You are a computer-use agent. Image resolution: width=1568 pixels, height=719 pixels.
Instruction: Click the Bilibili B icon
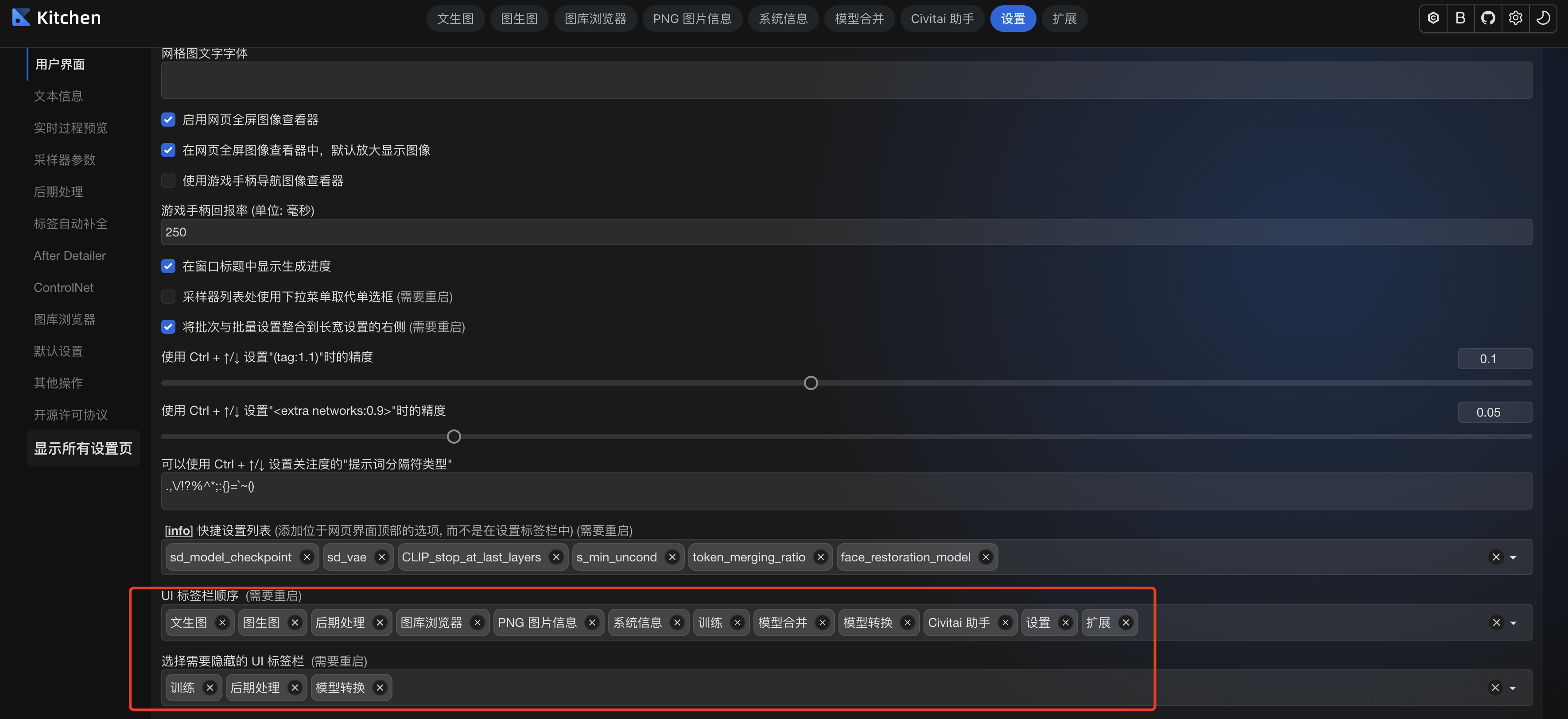point(1460,18)
